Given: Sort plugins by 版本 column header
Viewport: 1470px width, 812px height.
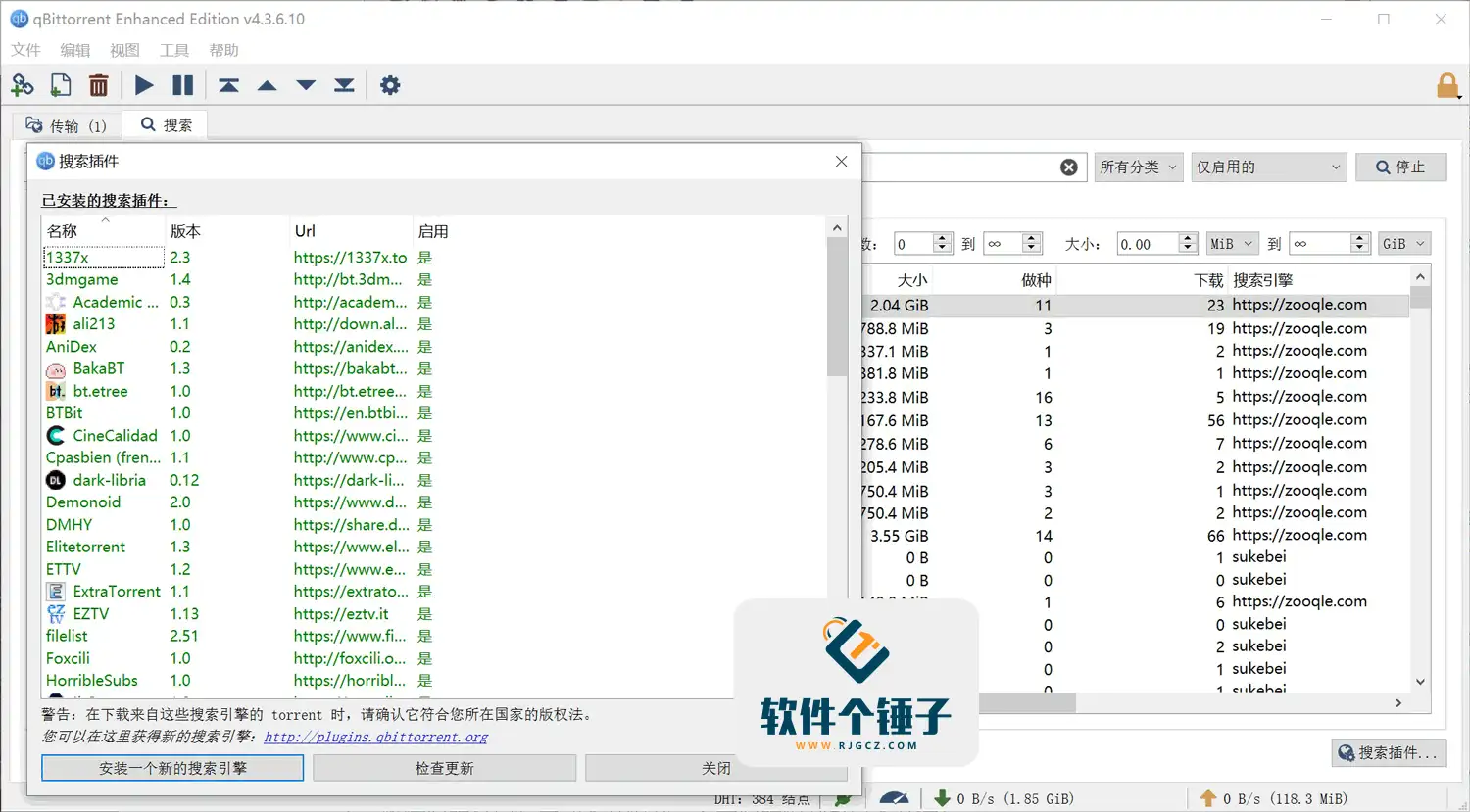Looking at the screenshot, I should [227, 231].
